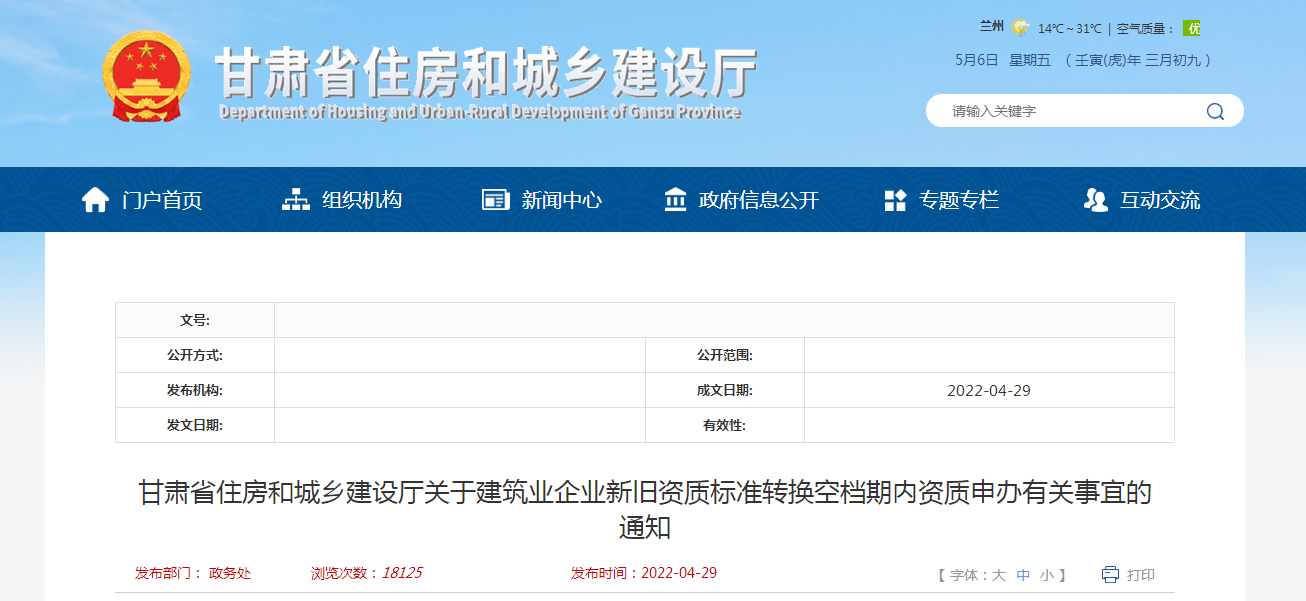Set font size to large 大

(x=998, y=575)
